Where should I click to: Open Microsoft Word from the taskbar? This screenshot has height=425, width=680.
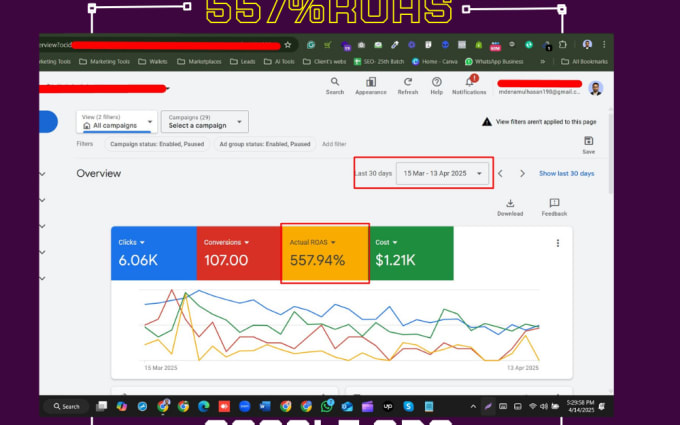tap(265, 406)
